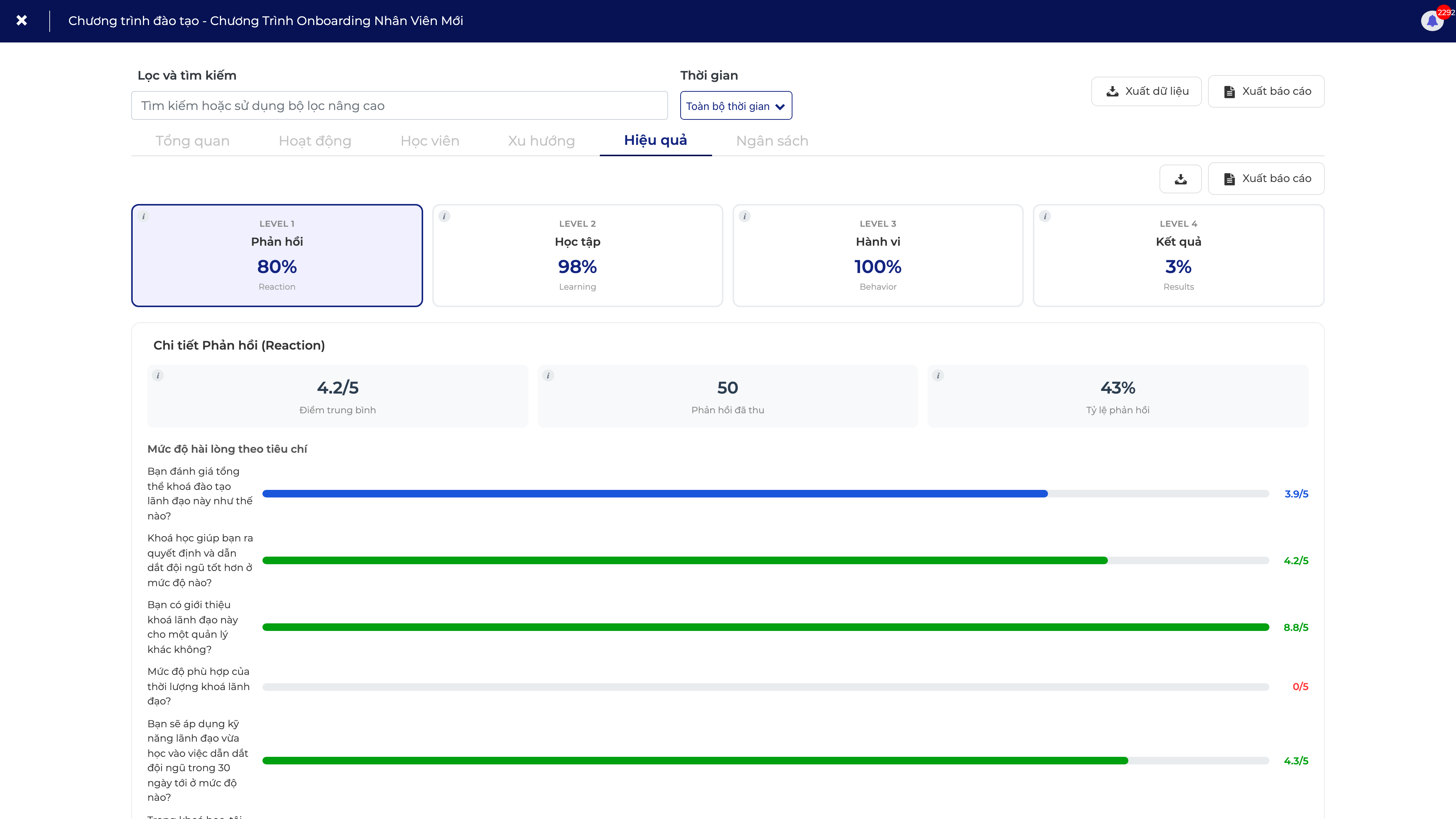This screenshot has width=1456, height=819.
Task: Close the training program report with X
Action: click(22, 20)
